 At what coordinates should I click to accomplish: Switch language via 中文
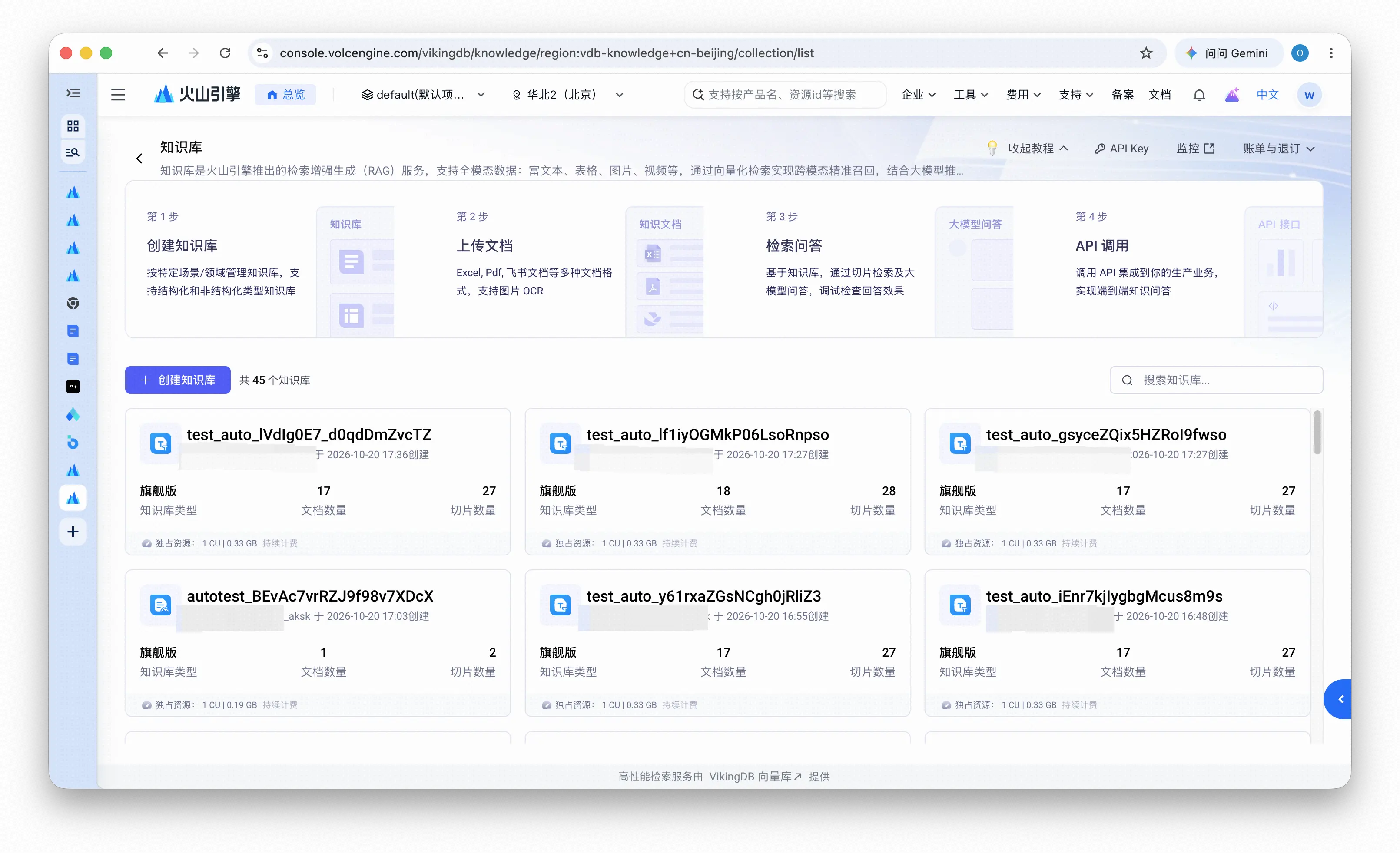tap(1267, 95)
